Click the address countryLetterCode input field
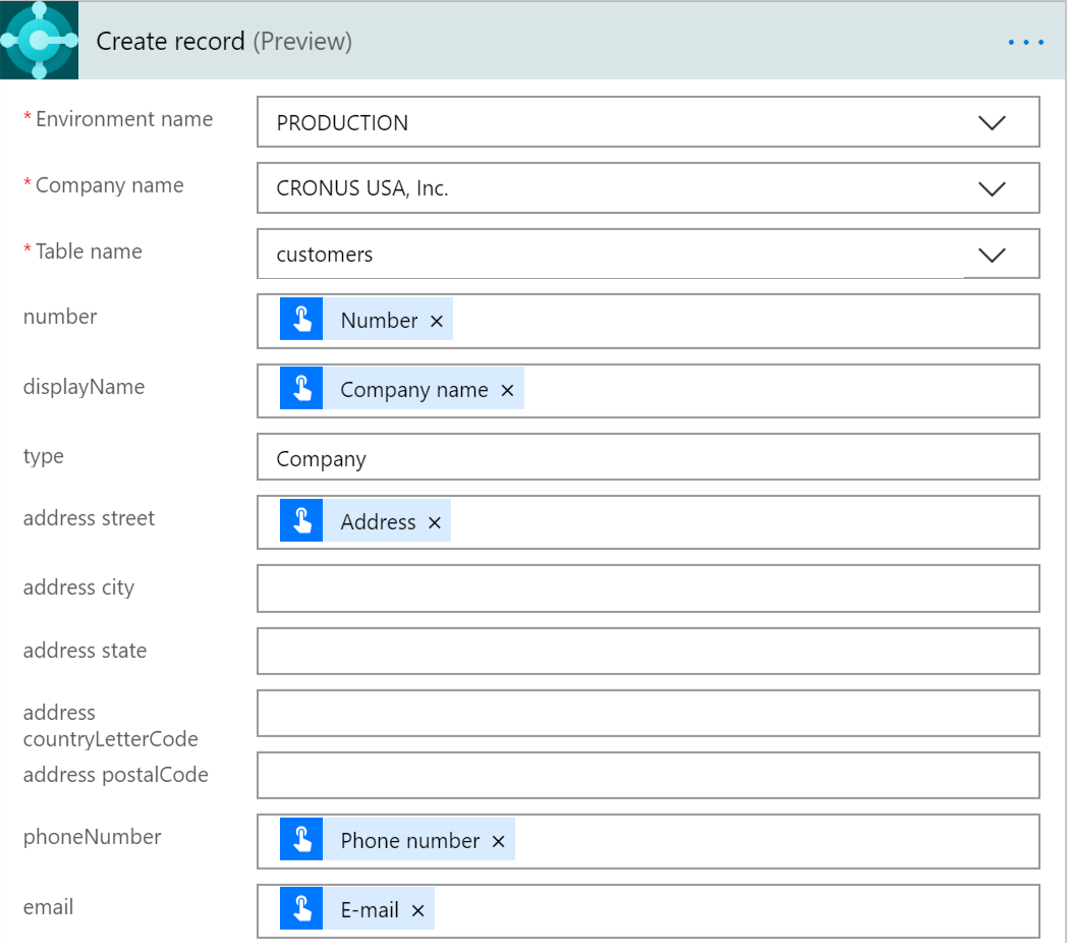1068x943 pixels. point(648,713)
